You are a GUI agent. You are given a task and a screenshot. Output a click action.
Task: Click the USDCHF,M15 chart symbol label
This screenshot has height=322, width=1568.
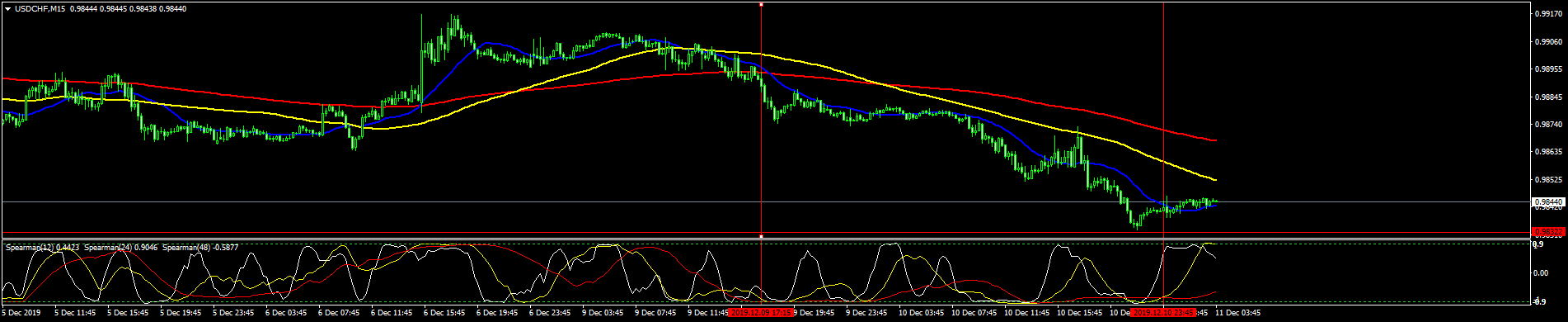(x=40, y=9)
